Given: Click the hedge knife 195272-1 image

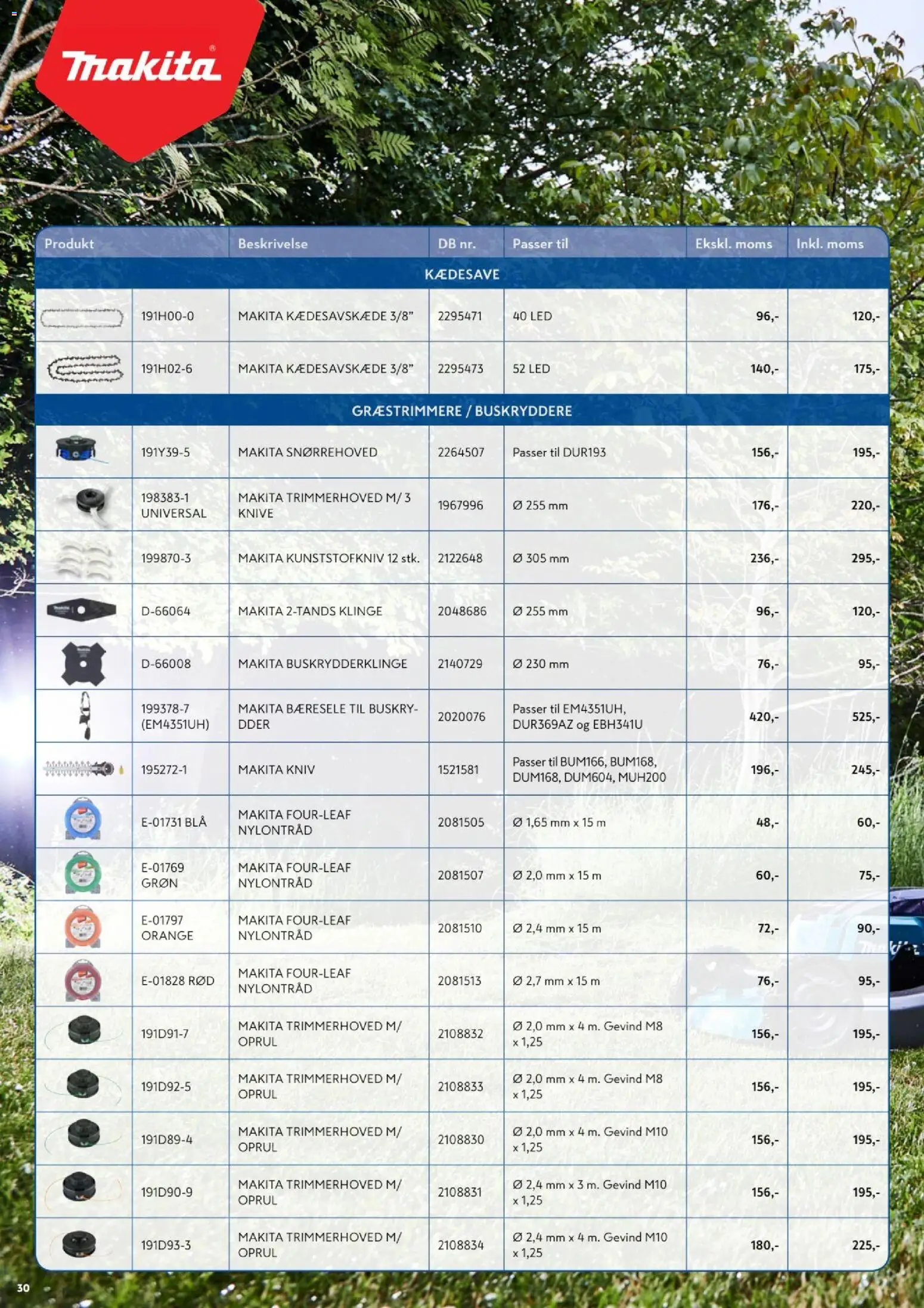Looking at the screenshot, I should 83,769.
